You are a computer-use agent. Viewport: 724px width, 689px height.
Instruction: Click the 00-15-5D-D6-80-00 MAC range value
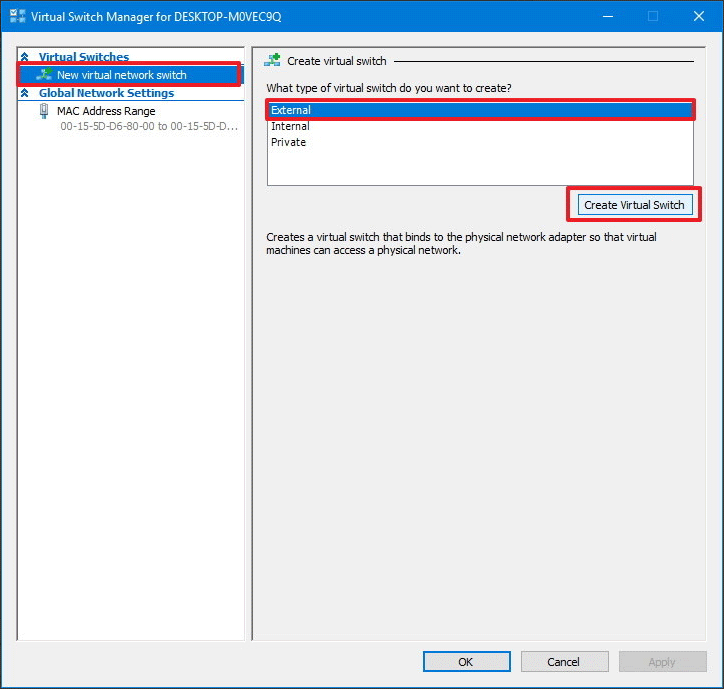click(149, 126)
